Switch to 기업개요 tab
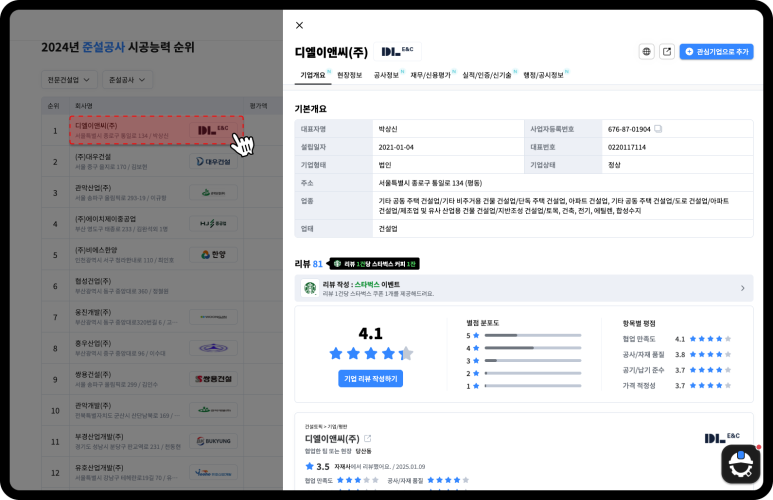Viewport: 773px width, 500px height. [x=313, y=75]
